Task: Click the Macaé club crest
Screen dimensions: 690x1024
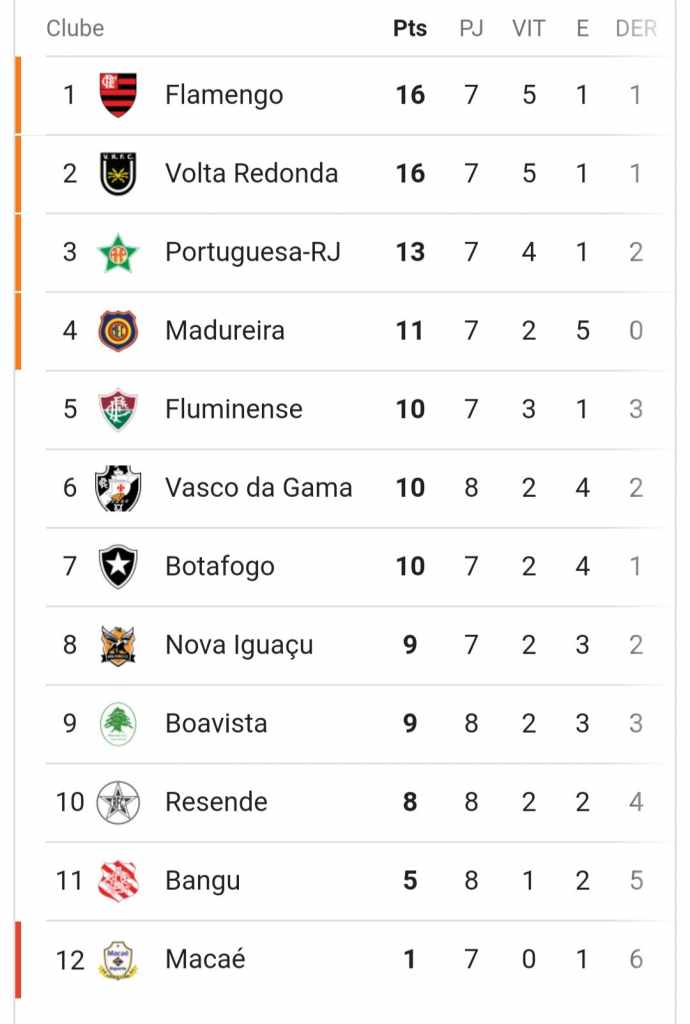Action: [118, 960]
